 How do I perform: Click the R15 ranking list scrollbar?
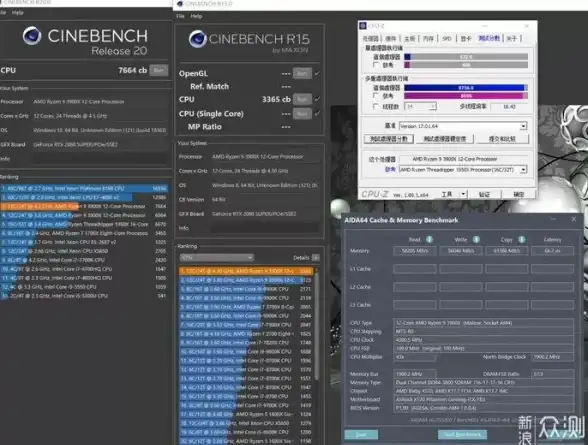pos(316,326)
